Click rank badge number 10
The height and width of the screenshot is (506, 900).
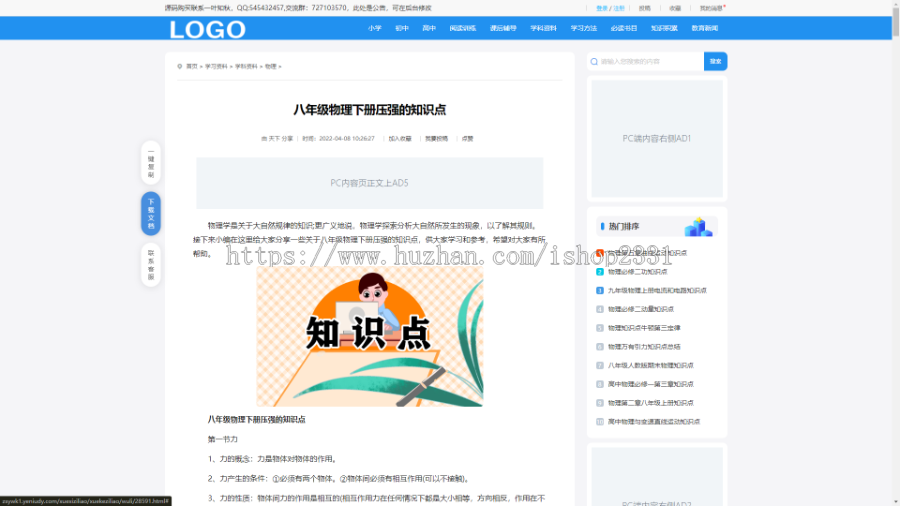600,422
